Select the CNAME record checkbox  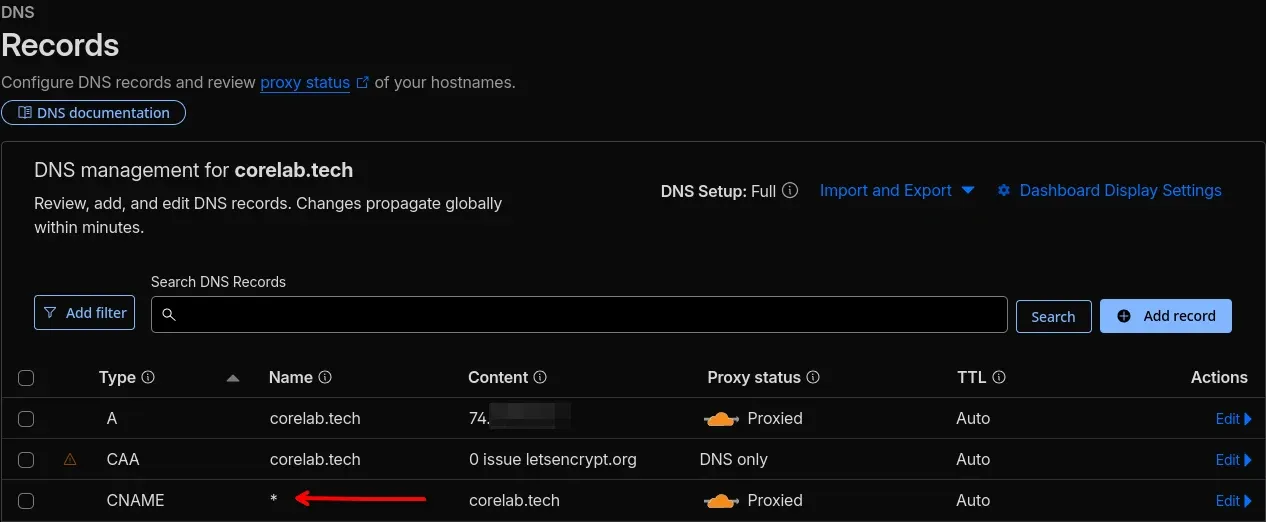tap(26, 501)
